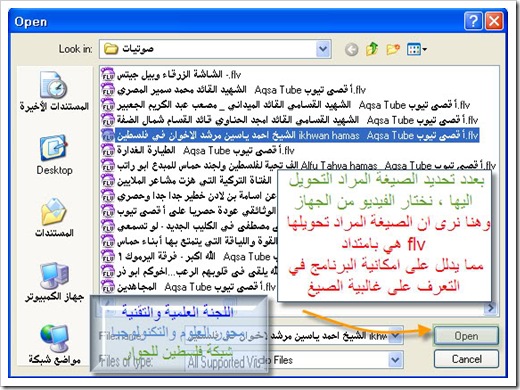
Task: Click the Cancel button
Action: point(466,359)
